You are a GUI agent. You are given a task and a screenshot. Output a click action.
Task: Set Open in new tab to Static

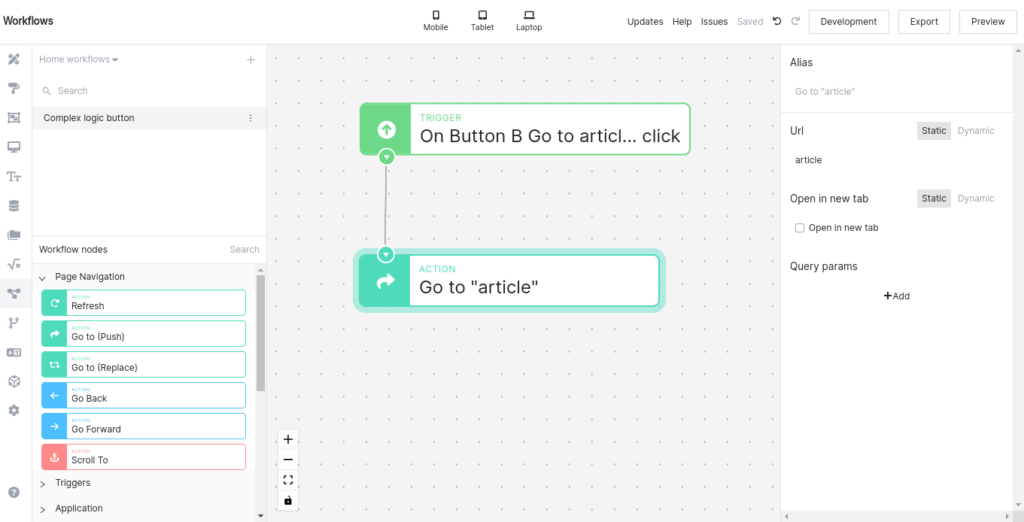[933, 198]
